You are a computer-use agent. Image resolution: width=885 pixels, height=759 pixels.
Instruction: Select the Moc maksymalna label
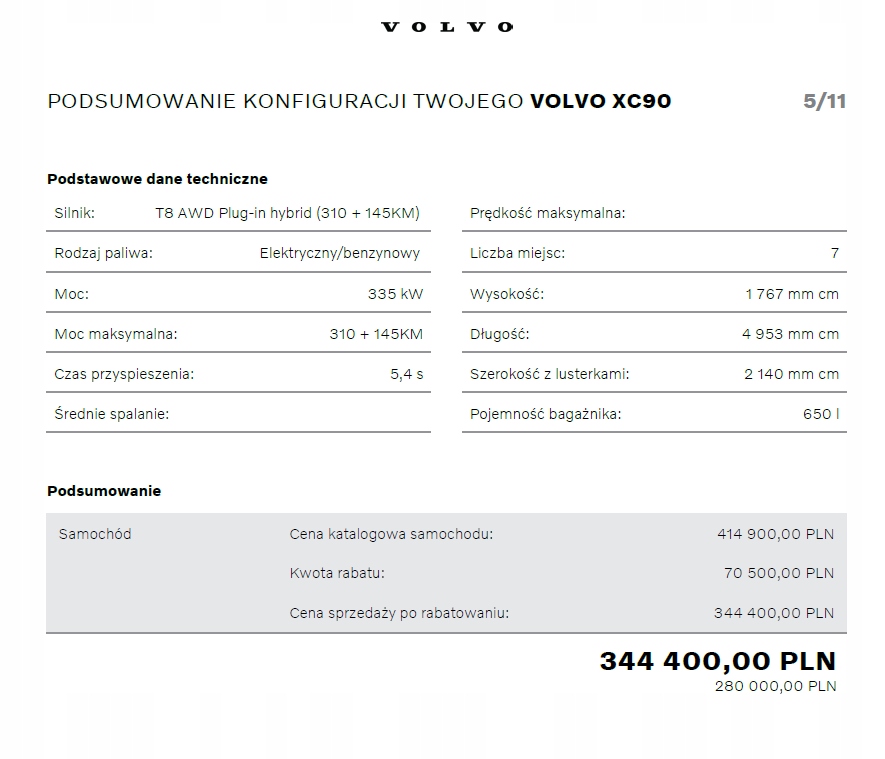[x=115, y=334]
